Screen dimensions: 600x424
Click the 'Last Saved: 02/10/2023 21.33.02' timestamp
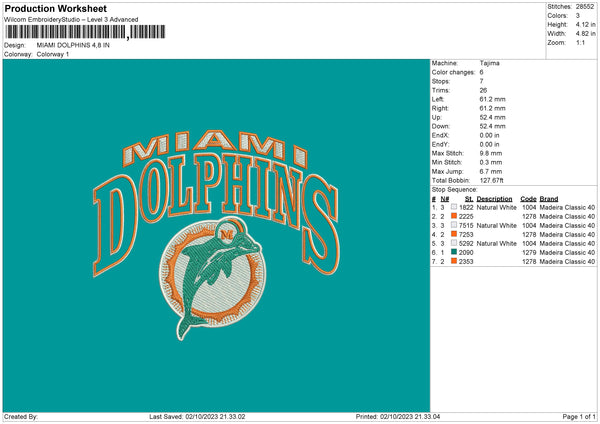(197, 416)
